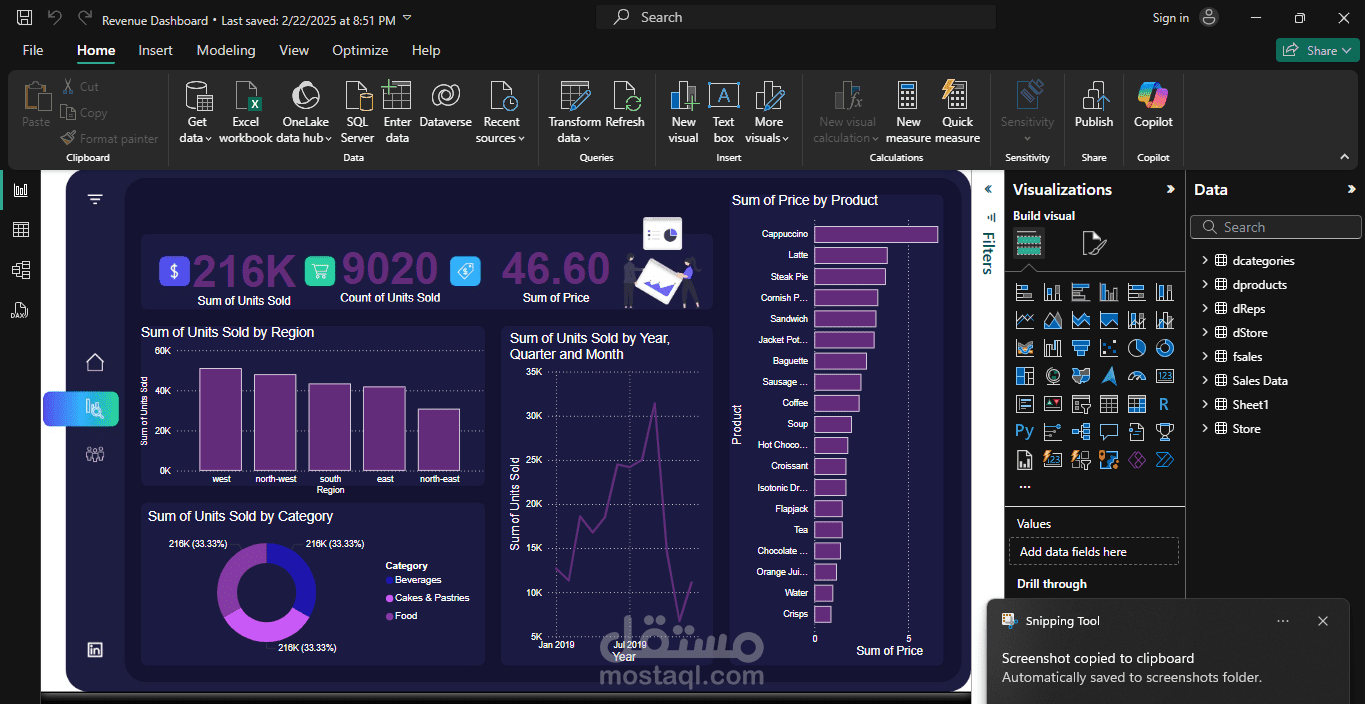Click Enter data in the ribbon
The height and width of the screenshot is (704, 1365).
[x=397, y=112]
